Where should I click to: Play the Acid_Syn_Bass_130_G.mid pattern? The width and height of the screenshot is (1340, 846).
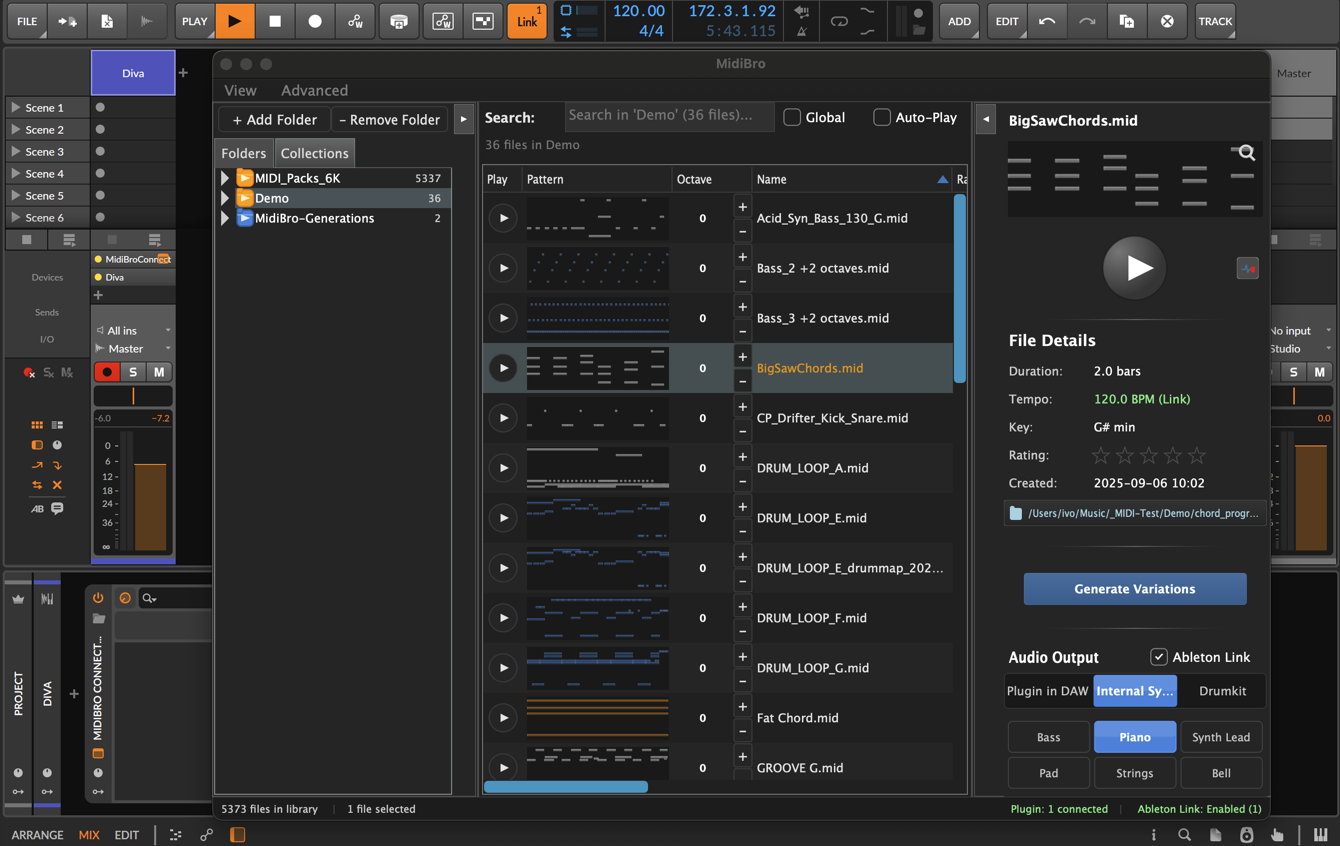[x=503, y=218]
